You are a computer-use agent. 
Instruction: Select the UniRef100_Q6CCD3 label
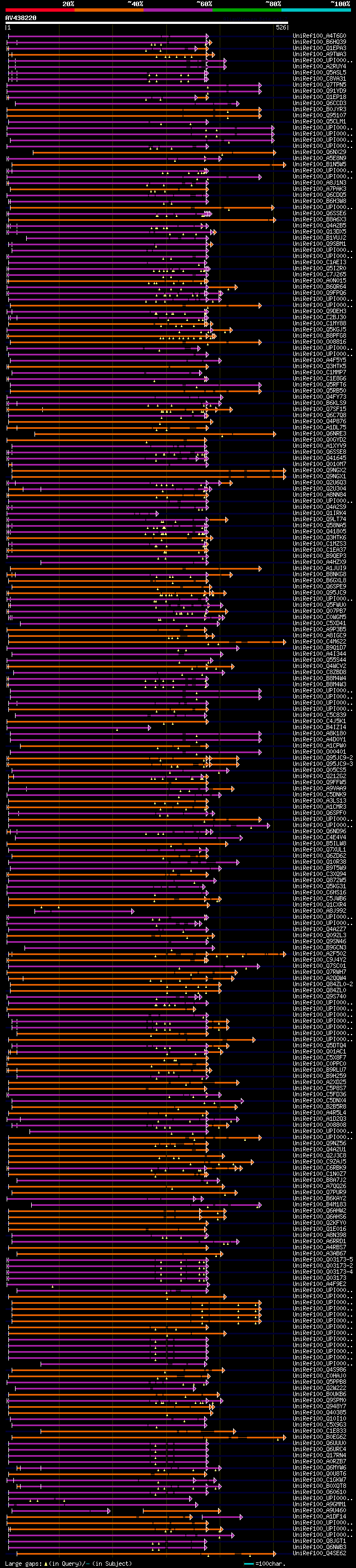point(319,103)
